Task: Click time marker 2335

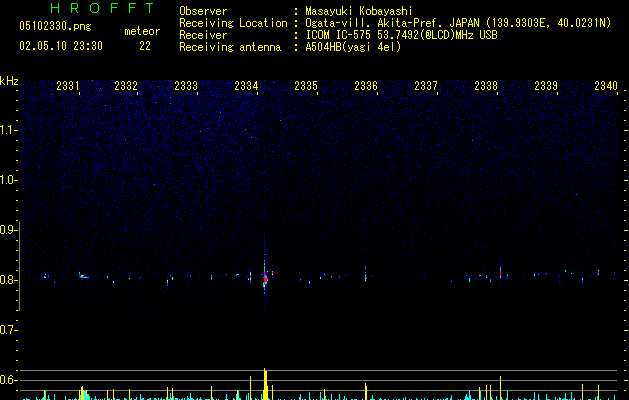Action: click(306, 85)
